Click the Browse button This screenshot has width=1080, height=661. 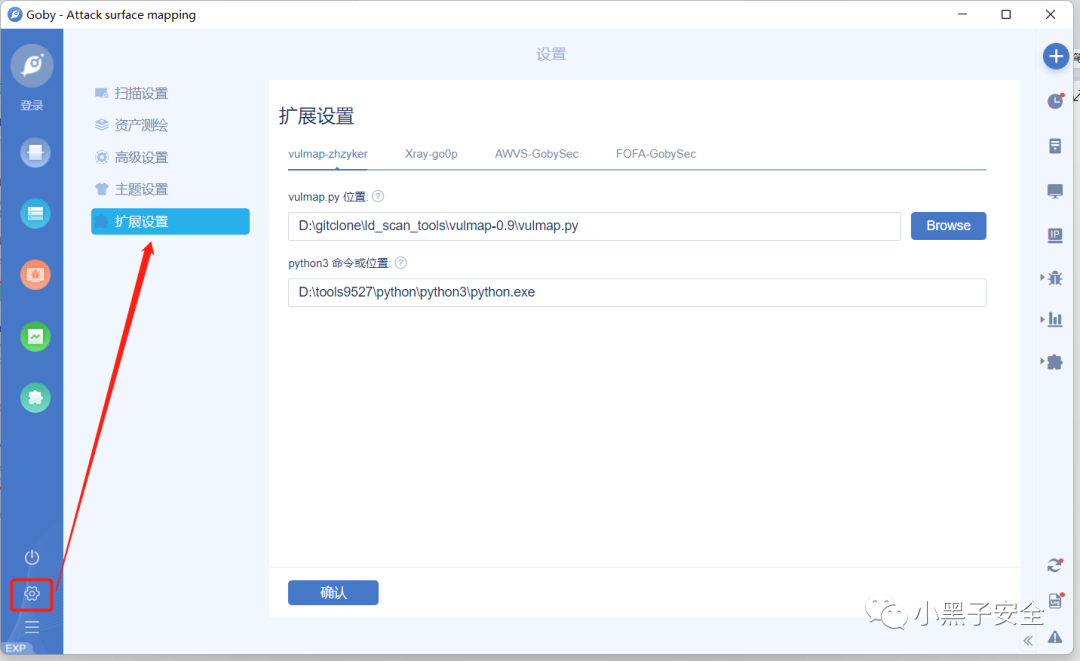[948, 226]
